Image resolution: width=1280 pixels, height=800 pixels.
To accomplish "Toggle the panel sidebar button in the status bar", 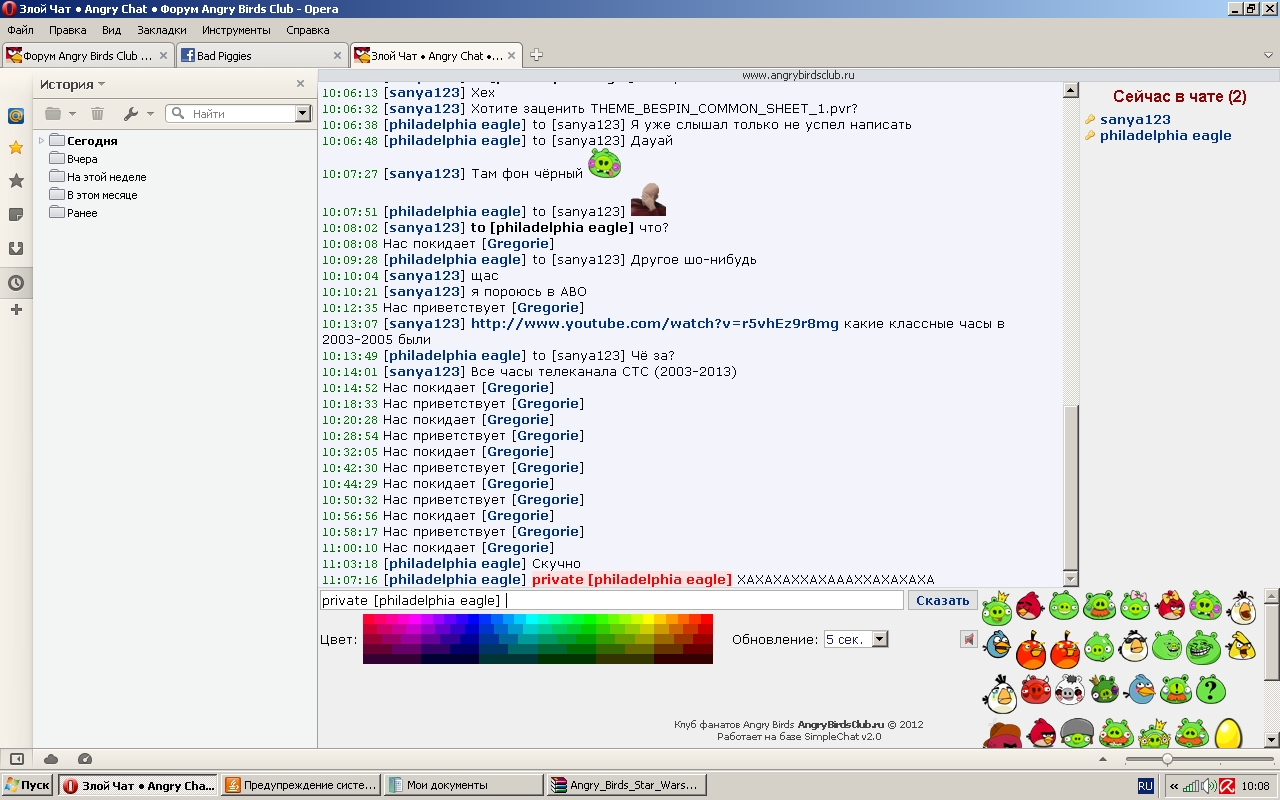I will (17, 759).
